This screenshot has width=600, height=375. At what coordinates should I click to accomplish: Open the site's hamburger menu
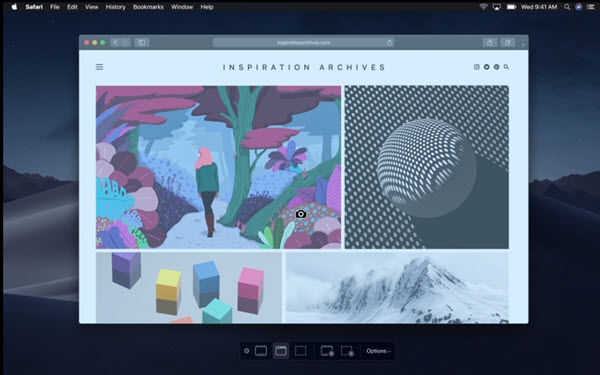pyautogui.click(x=99, y=67)
